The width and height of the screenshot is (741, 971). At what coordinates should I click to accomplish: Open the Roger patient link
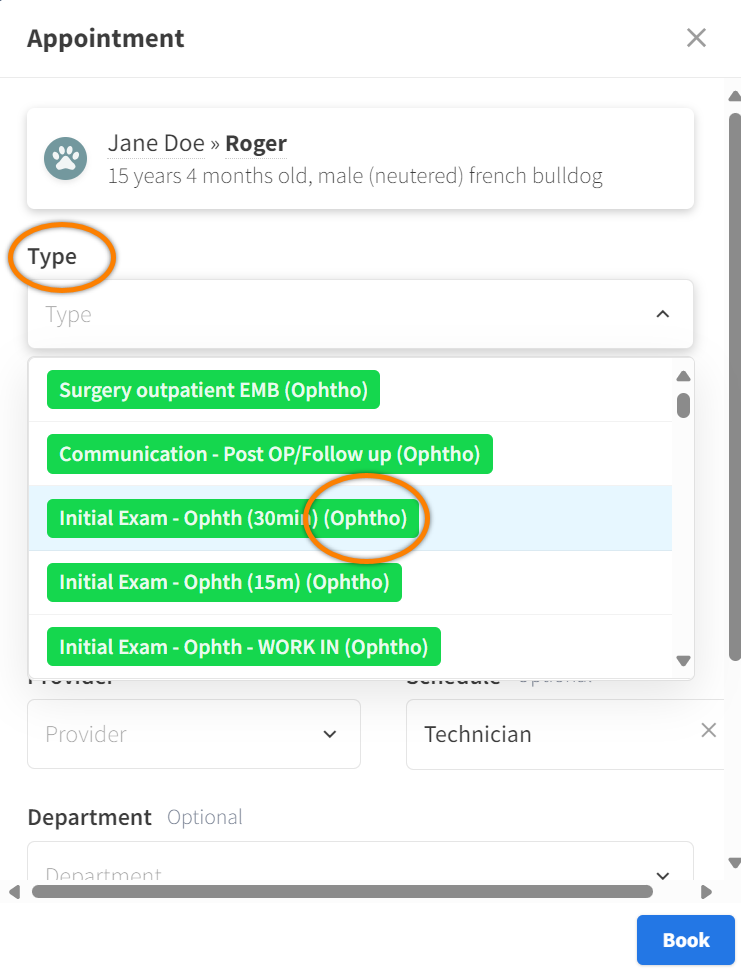[x=256, y=144]
